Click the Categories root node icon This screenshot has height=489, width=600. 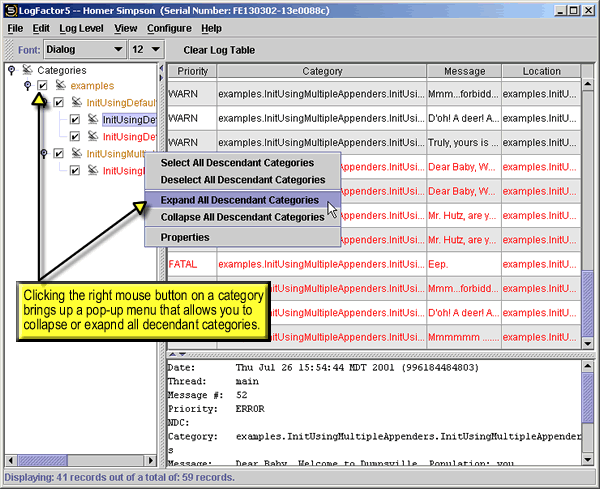(x=27, y=70)
